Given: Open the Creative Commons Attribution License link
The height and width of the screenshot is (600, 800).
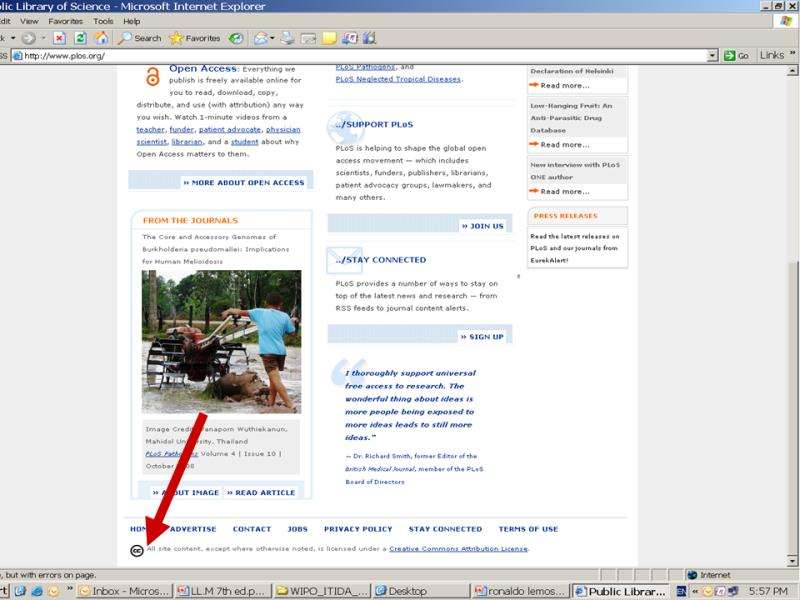Looking at the screenshot, I should point(458,549).
